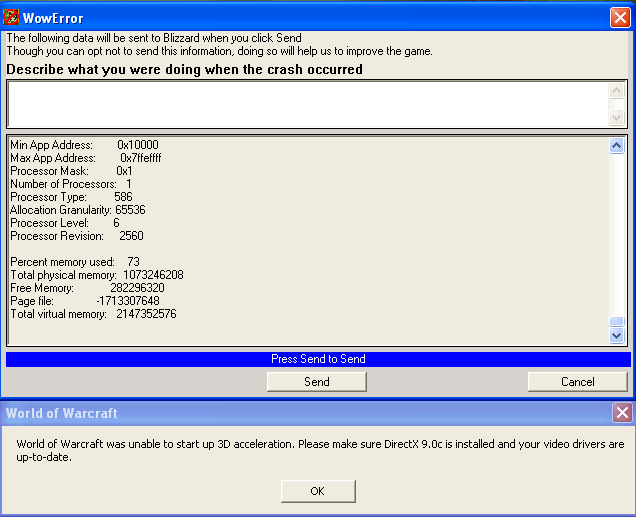Image resolution: width=637 pixels, height=517 pixels.
Task: Select the 'Processor Type: 586' line
Action: (x=71, y=197)
